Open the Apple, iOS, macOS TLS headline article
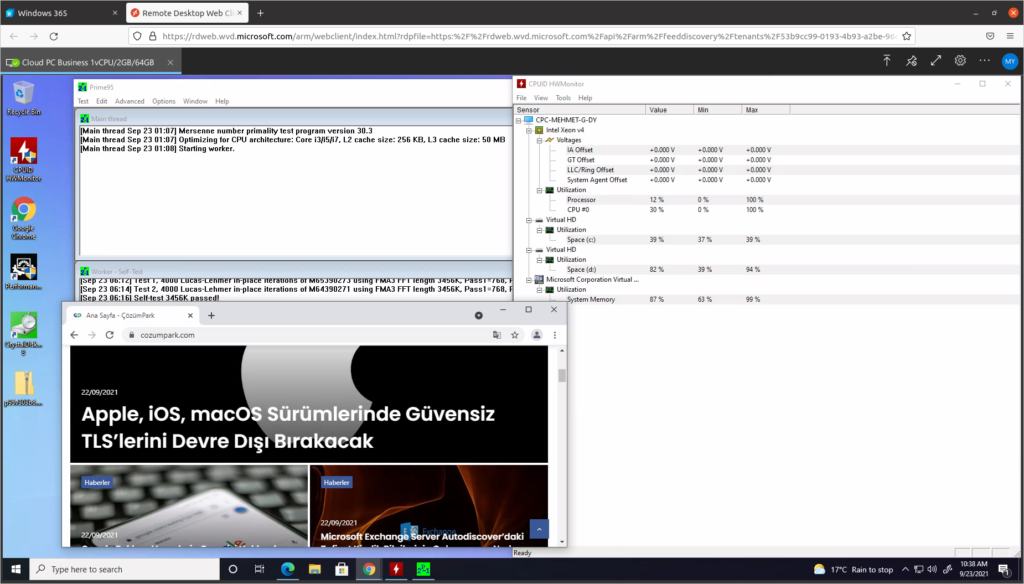The image size is (1024, 584). (288, 427)
